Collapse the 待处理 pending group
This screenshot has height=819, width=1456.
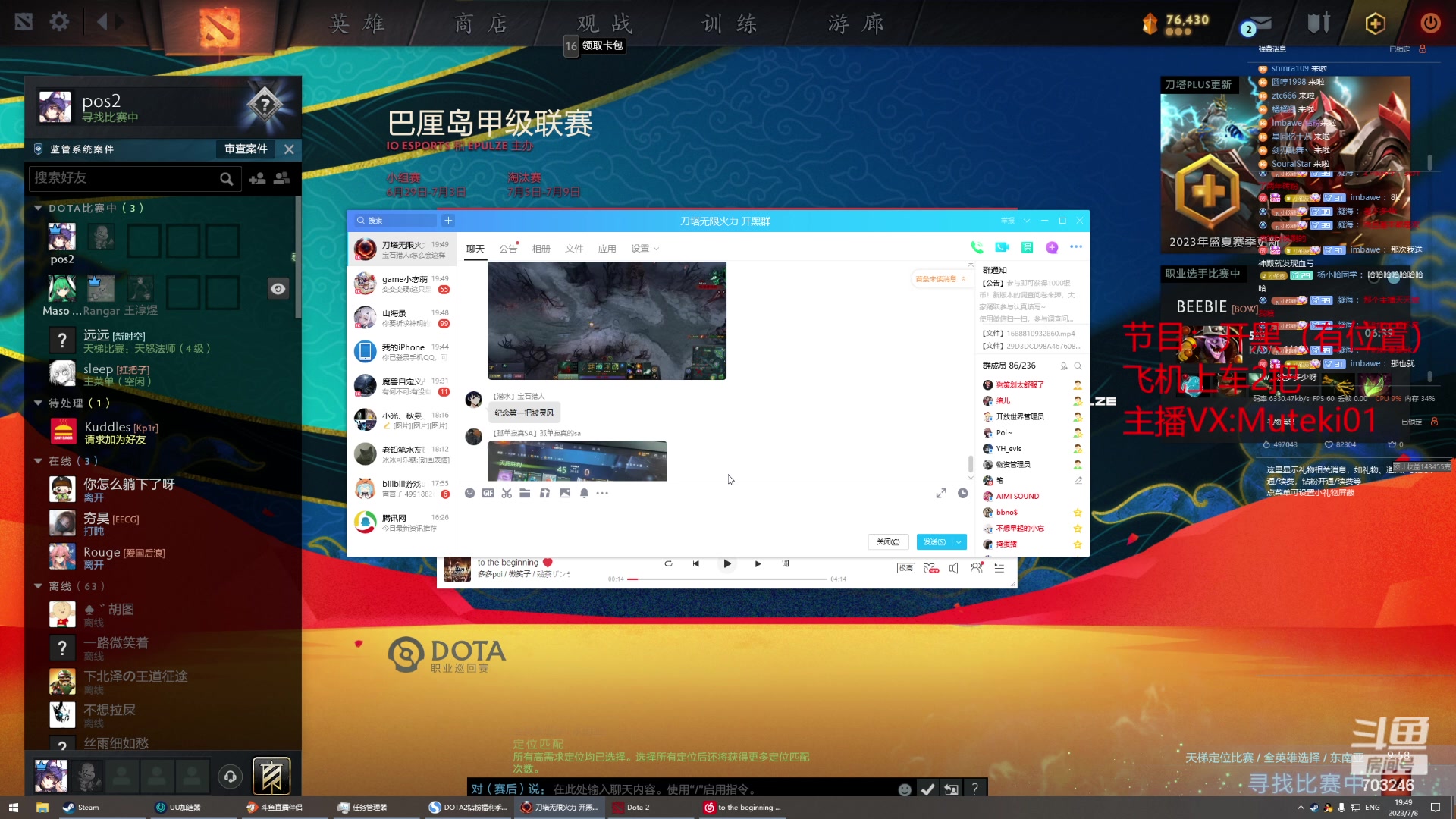click(38, 403)
